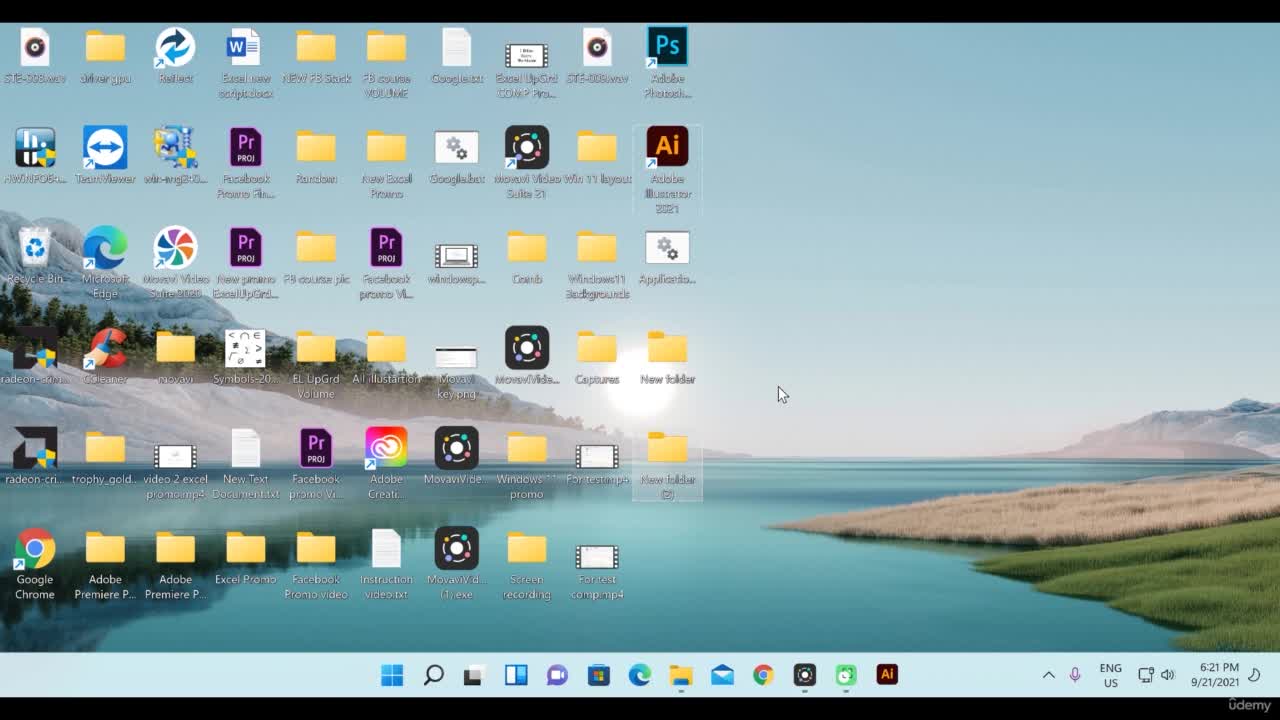Select the Win 11 layout folder
This screenshot has height=720, width=1280.
[x=597, y=155]
